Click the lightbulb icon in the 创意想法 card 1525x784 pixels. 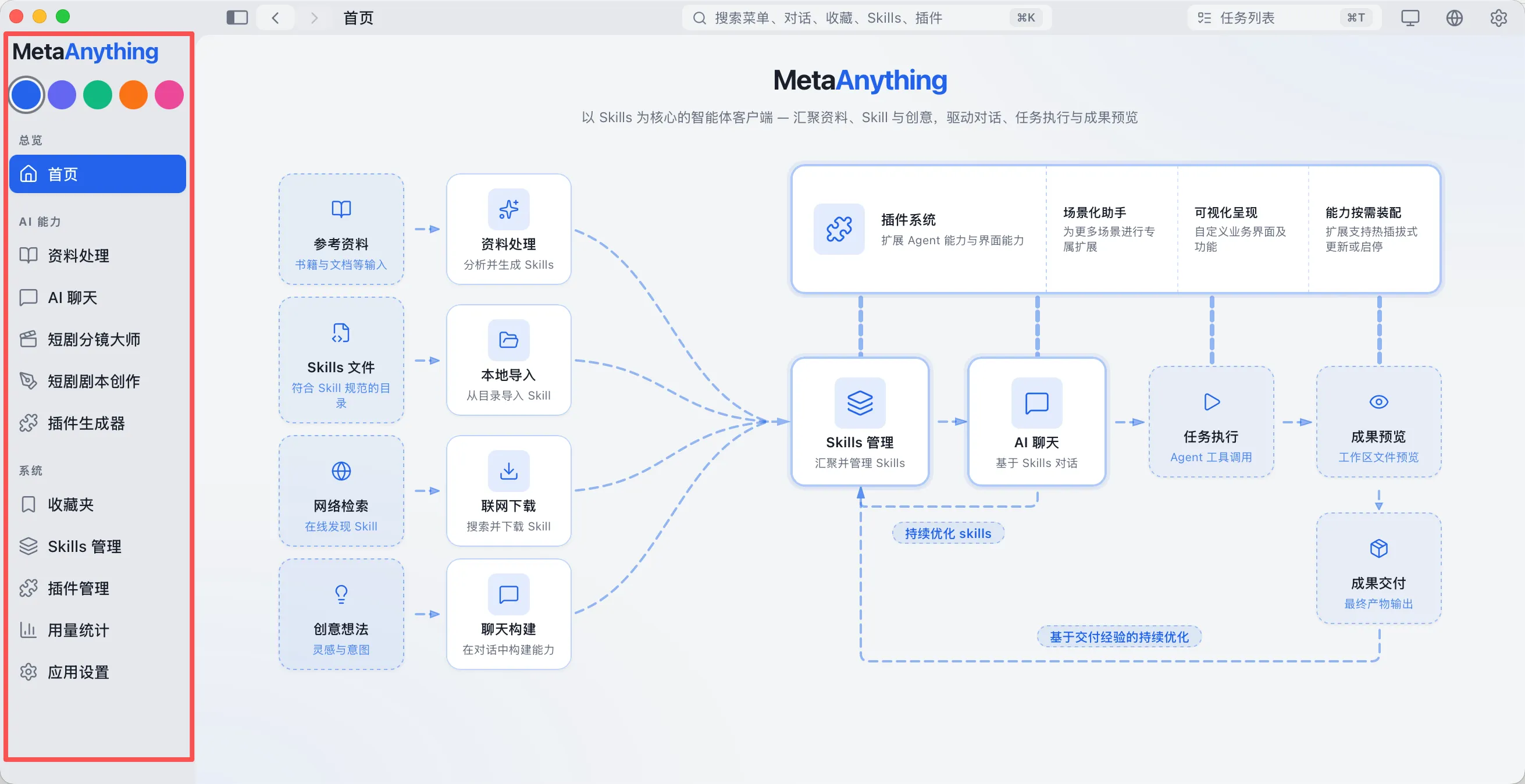pos(341,594)
